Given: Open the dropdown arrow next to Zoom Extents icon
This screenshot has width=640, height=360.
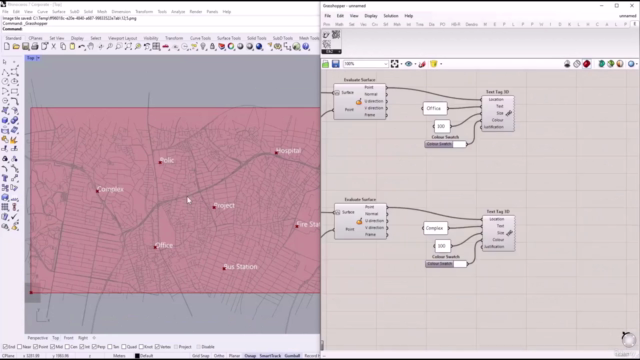Looking at the screenshot, I should click(401, 64).
